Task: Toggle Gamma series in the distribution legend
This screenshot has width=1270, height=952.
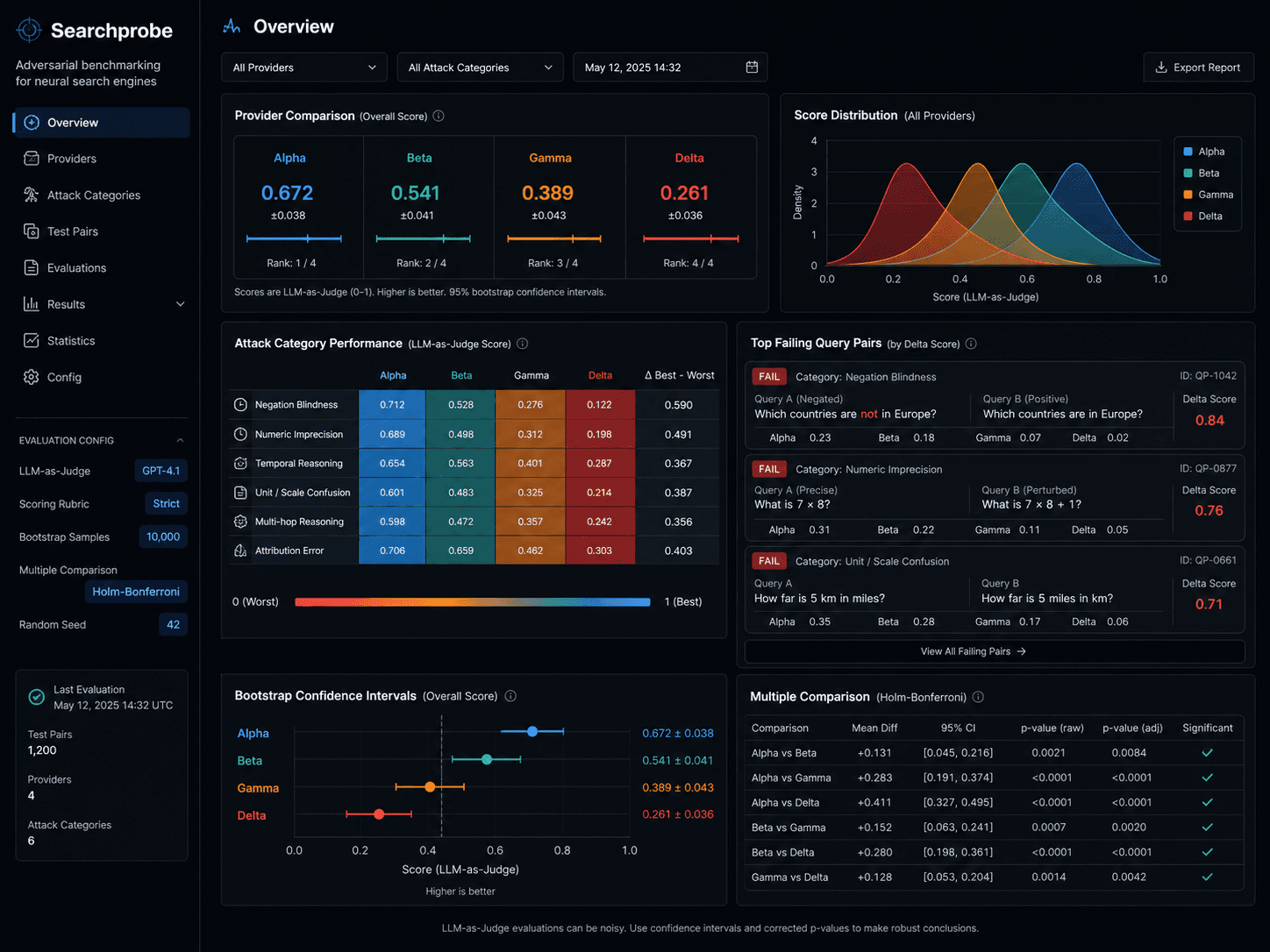Action: [x=1208, y=195]
